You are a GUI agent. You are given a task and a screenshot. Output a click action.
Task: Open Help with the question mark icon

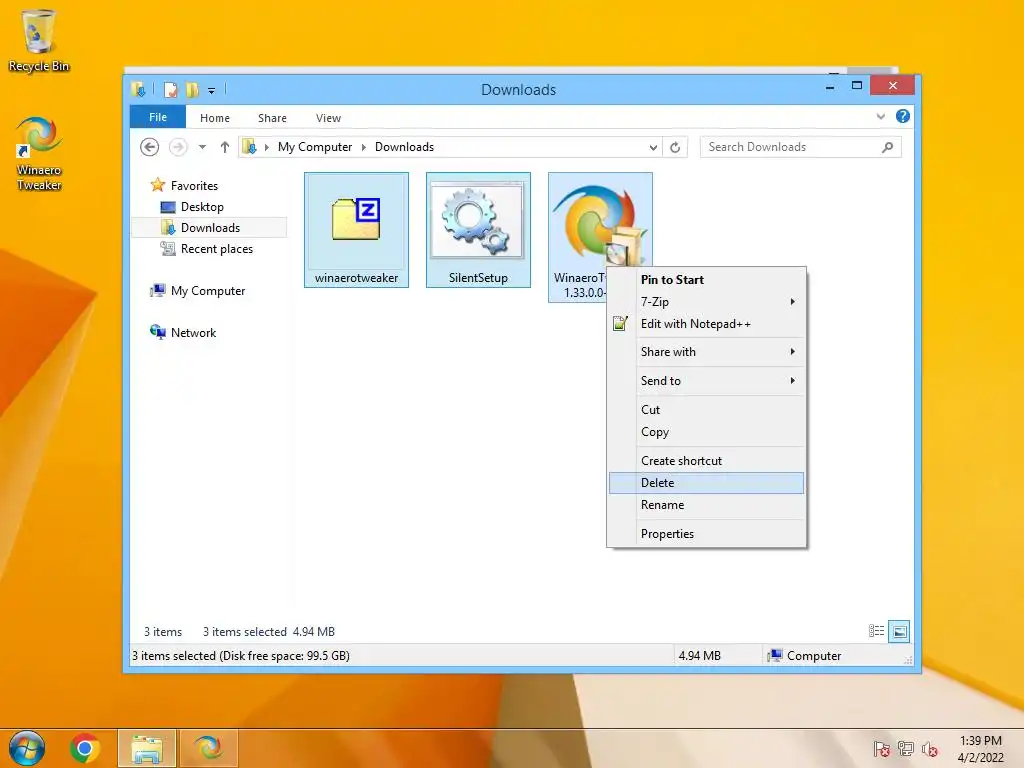(x=903, y=116)
